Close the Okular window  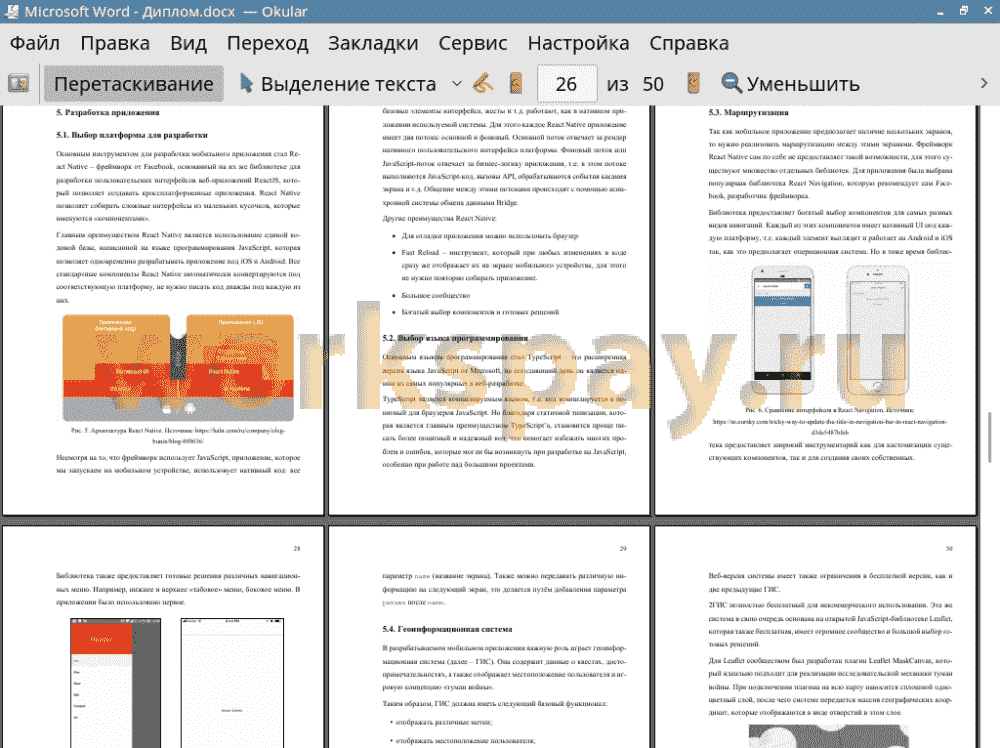987,11
